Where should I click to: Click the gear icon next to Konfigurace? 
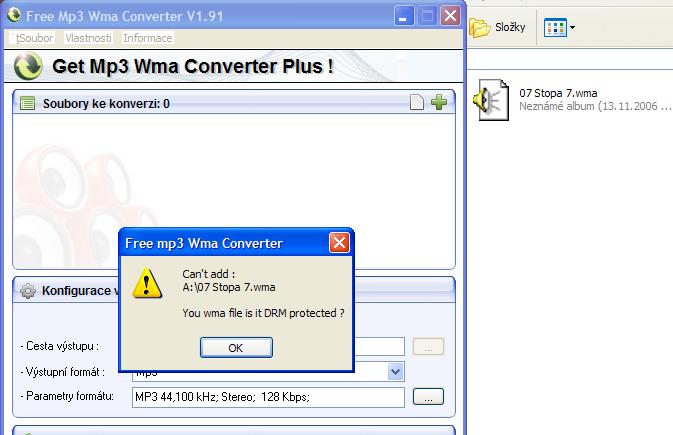(28, 291)
